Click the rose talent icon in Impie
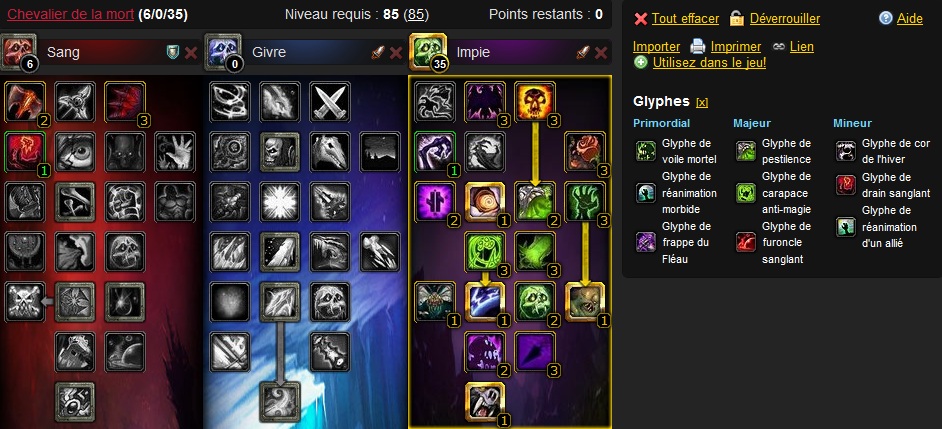This screenshot has width=942, height=429. (585, 152)
